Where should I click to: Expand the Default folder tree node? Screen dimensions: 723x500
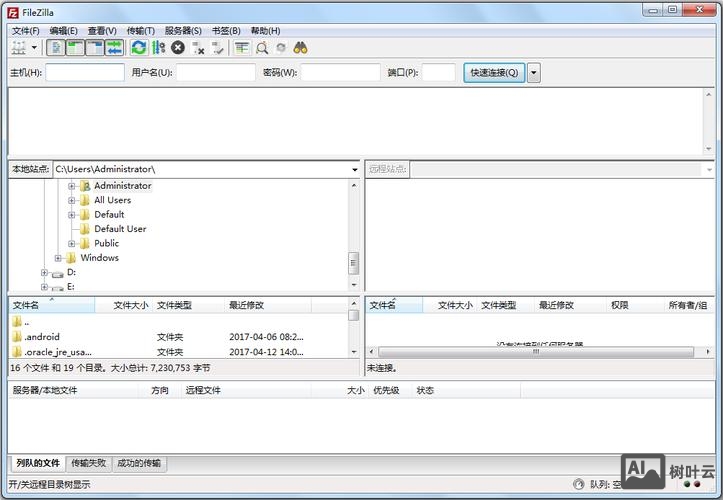point(71,214)
